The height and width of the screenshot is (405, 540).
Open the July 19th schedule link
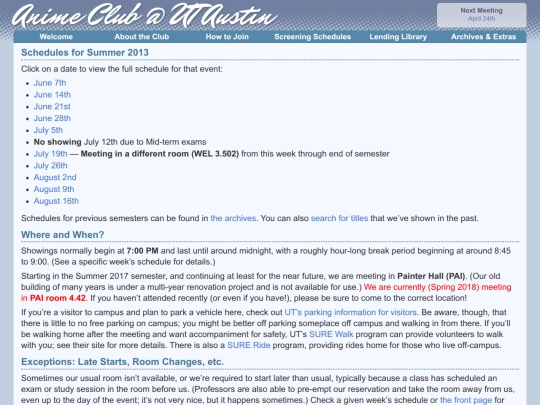pyautogui.click(x=51, y=154)
